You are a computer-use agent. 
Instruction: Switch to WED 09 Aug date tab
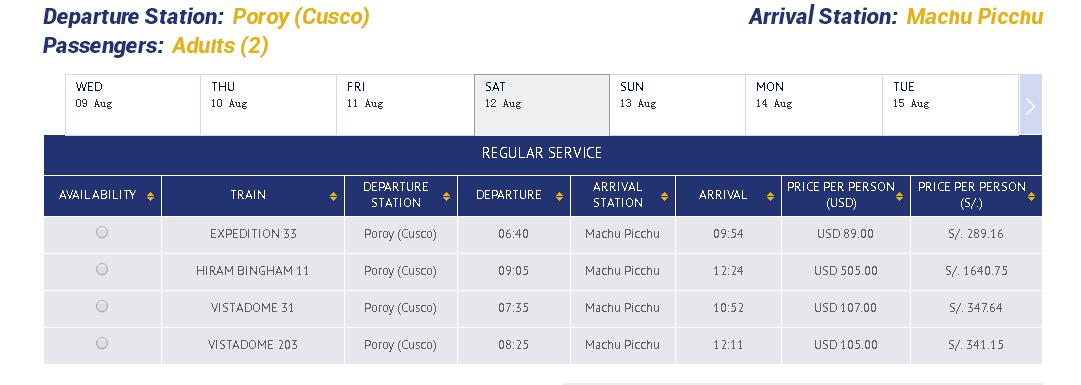tap(133, 105)
